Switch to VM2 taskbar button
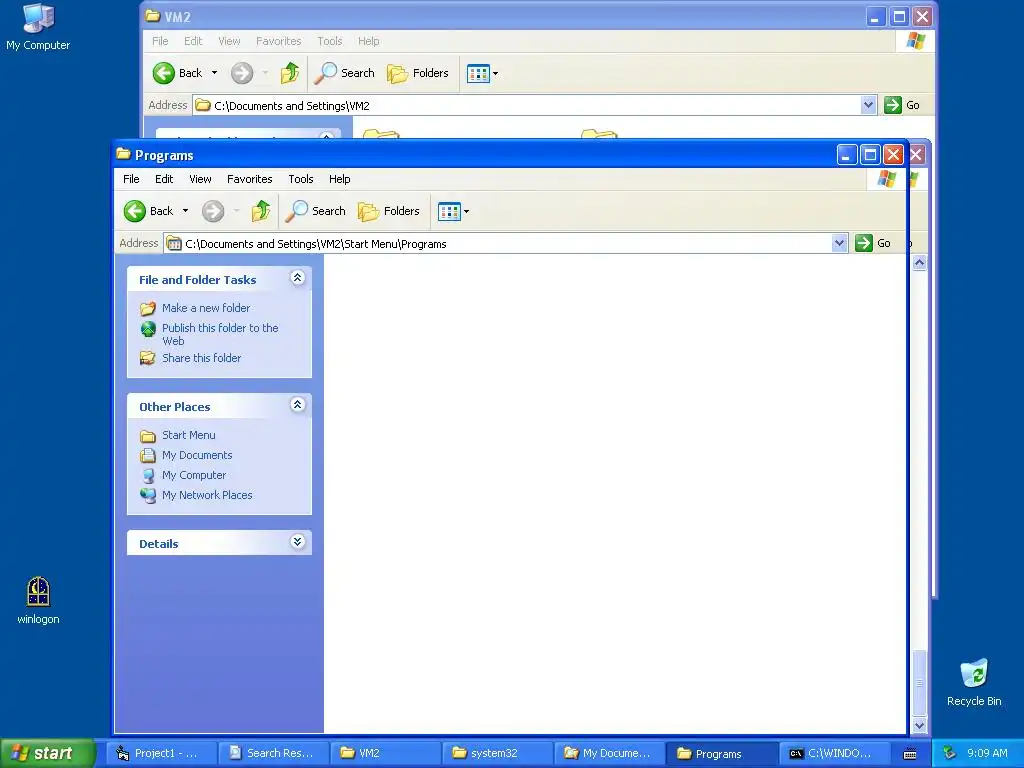The height and width of the screenshot is (768, 1024). tap(385, 753)
